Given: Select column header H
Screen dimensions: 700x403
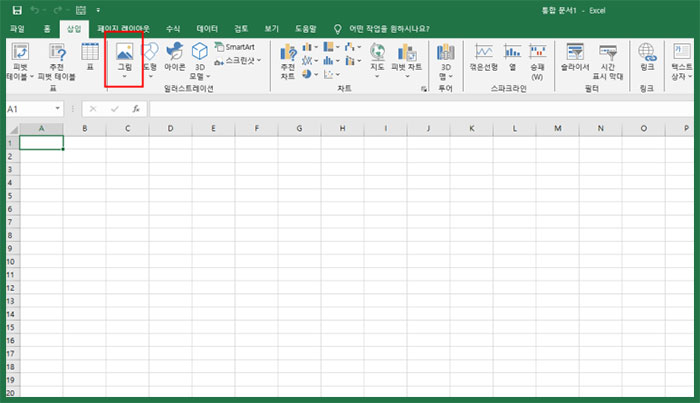Looking at the screenshot, I should tap(342, 129).
